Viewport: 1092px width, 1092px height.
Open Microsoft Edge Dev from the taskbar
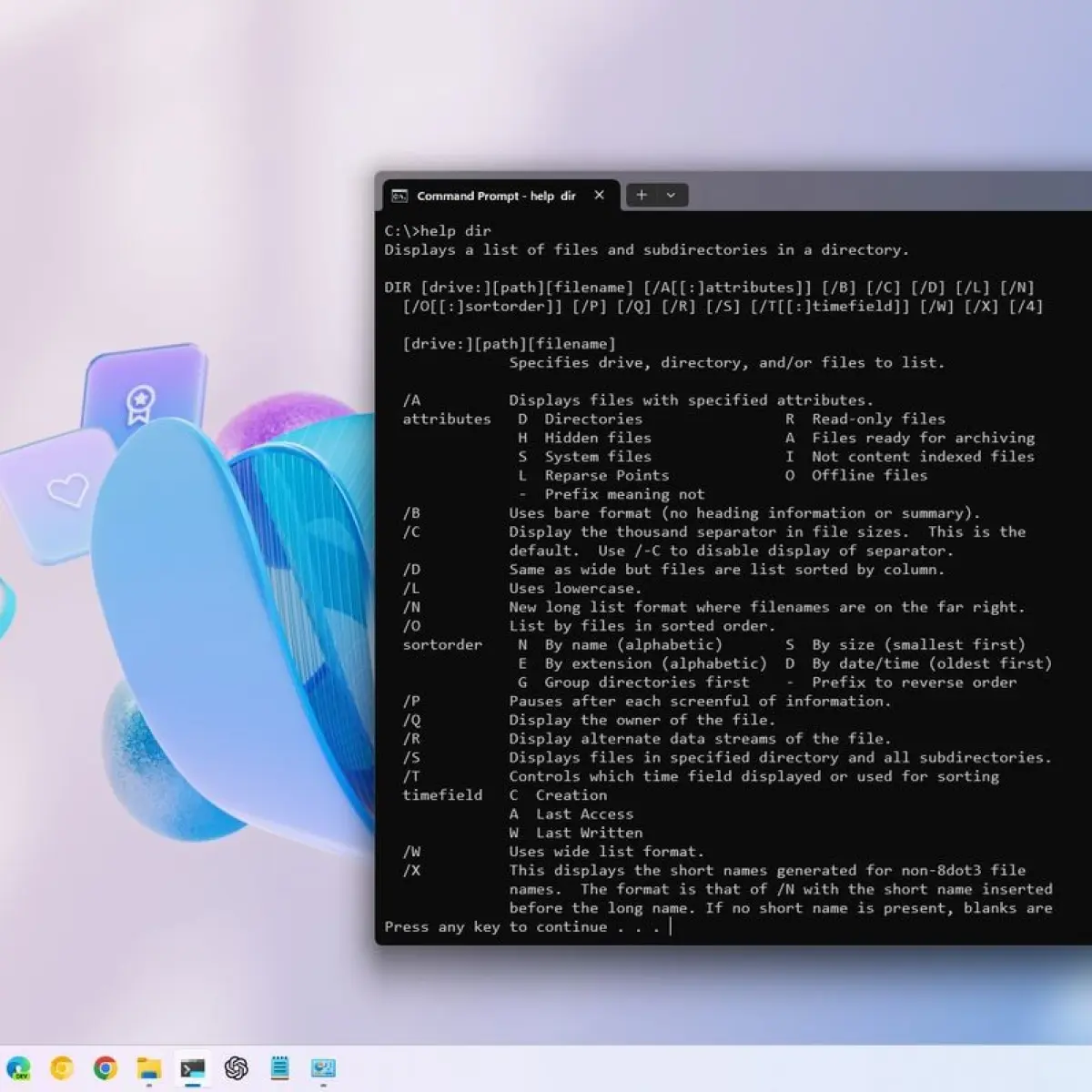18,1067
